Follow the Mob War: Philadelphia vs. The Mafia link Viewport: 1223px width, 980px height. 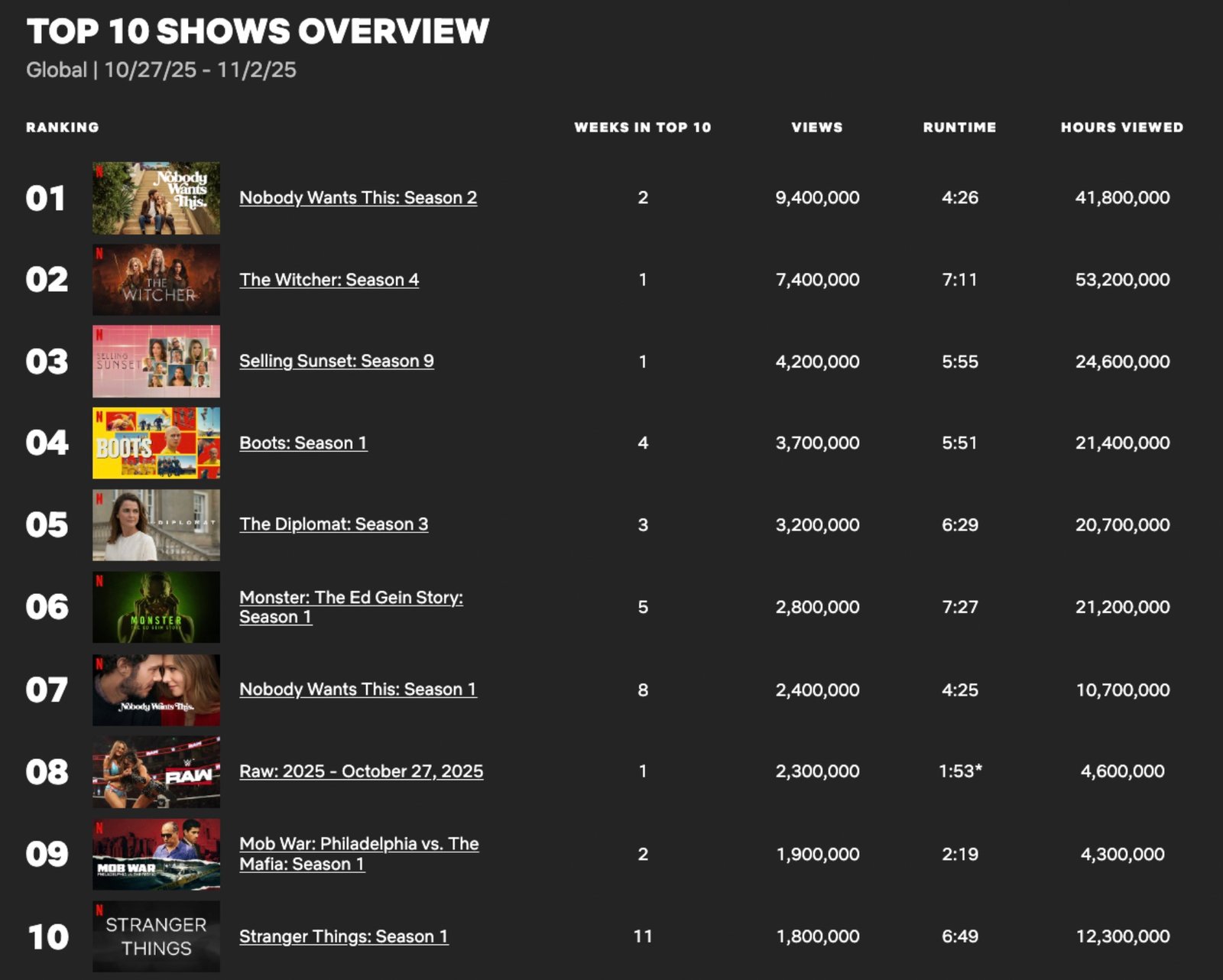[358, 845]
